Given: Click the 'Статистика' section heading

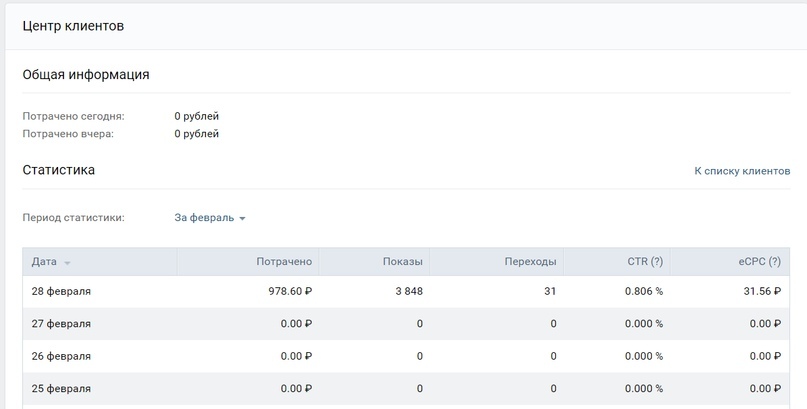Looking at the screenshot, I should pyautogui.click(x=59, y=170).
